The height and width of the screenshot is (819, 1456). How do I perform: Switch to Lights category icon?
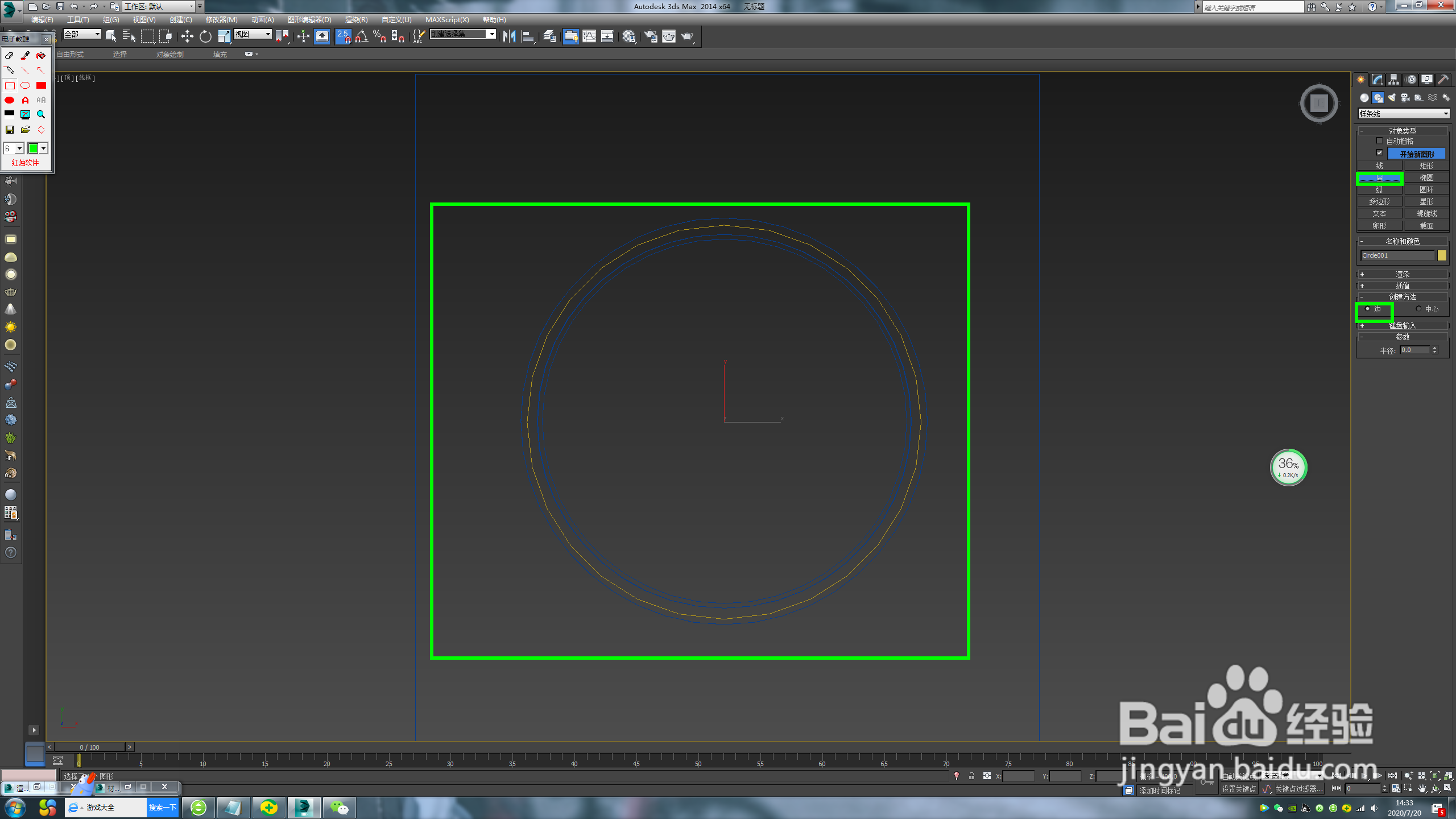tap(1392, 98)
